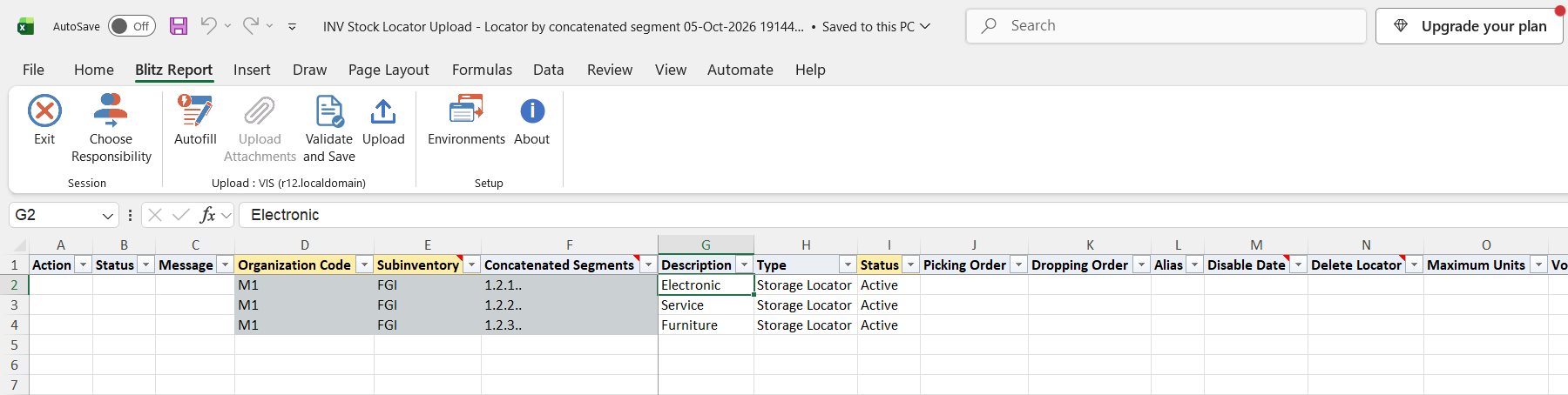Click the formula bar containing Electronic
This screenshot has height=395, width=1568.
click(x=902, y=215)
